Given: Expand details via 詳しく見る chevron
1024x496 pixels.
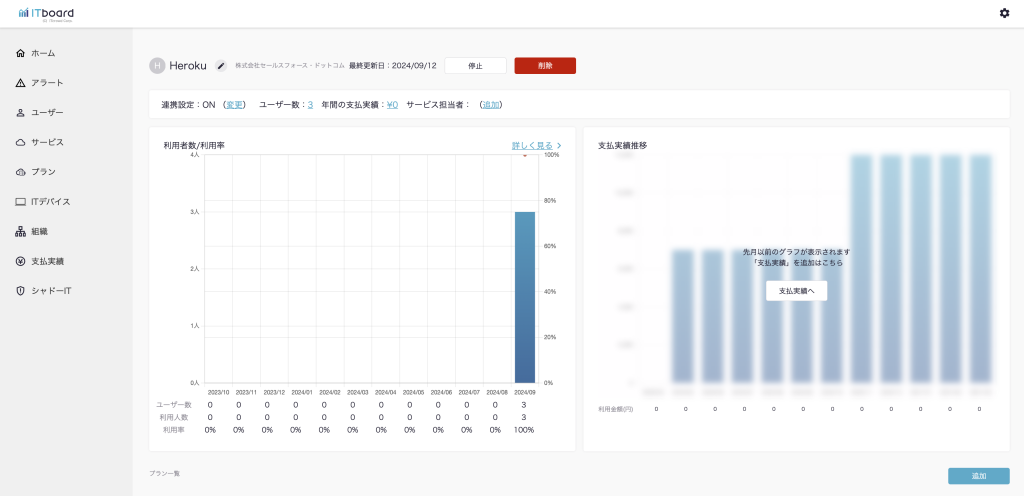Looking at the screenshot, I should coord(559,146).
